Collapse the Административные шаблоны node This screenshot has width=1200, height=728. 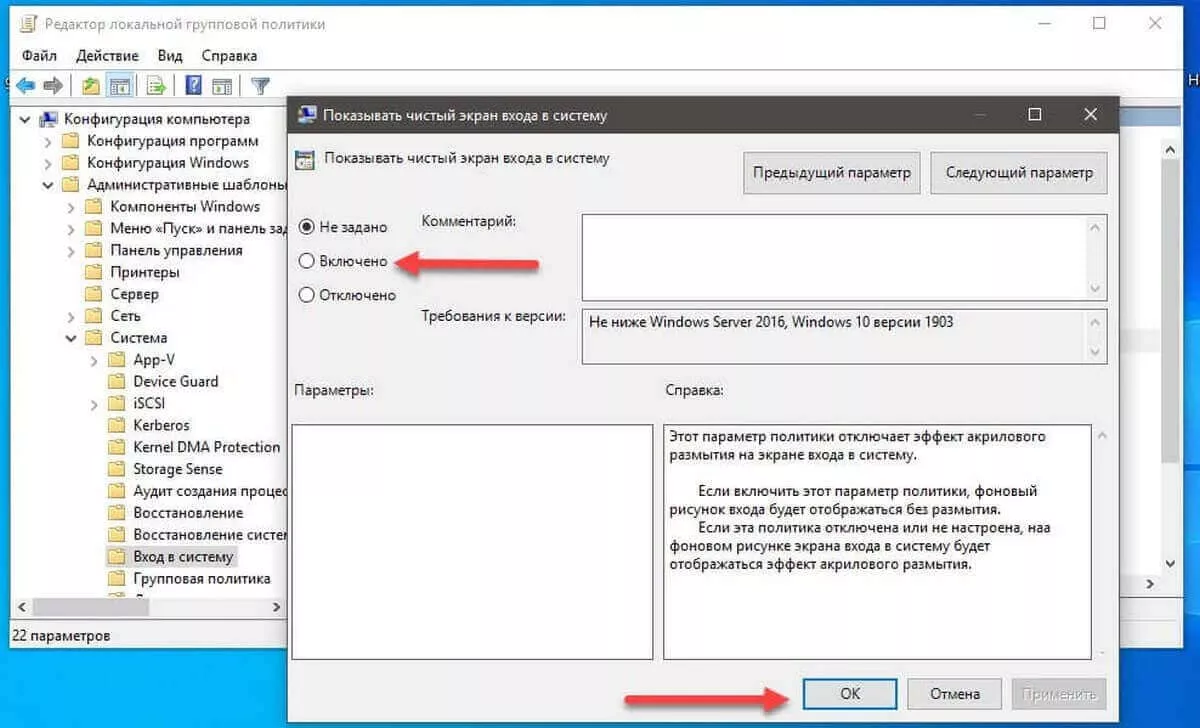pos(48,185)
